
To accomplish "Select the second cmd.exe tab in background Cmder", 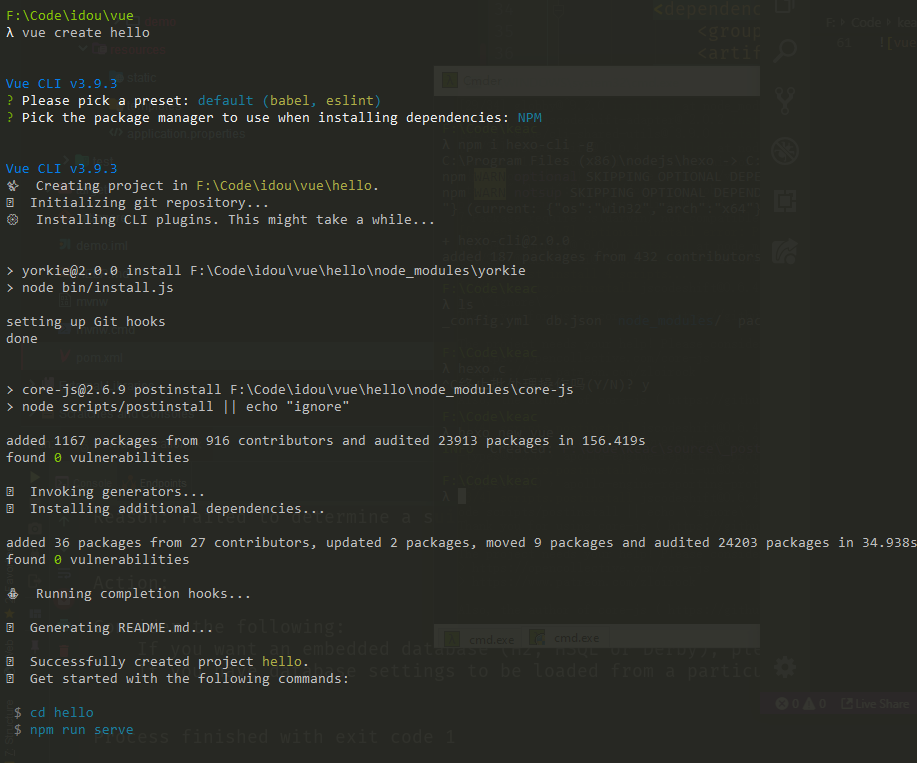I will 563,638.
